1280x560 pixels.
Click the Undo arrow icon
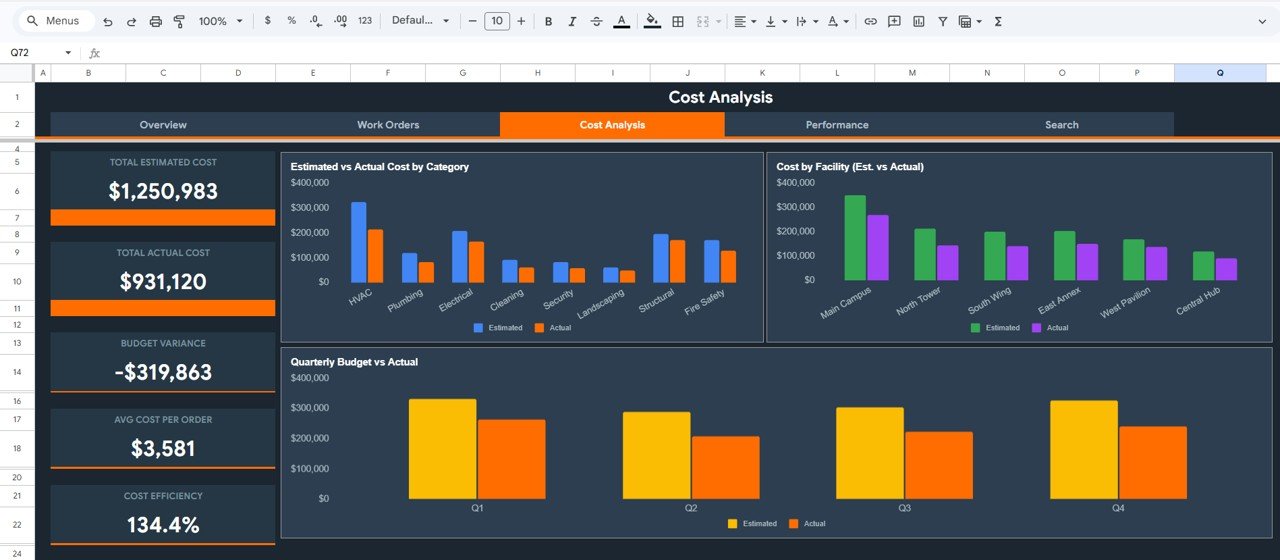click(x=108, y=21)
